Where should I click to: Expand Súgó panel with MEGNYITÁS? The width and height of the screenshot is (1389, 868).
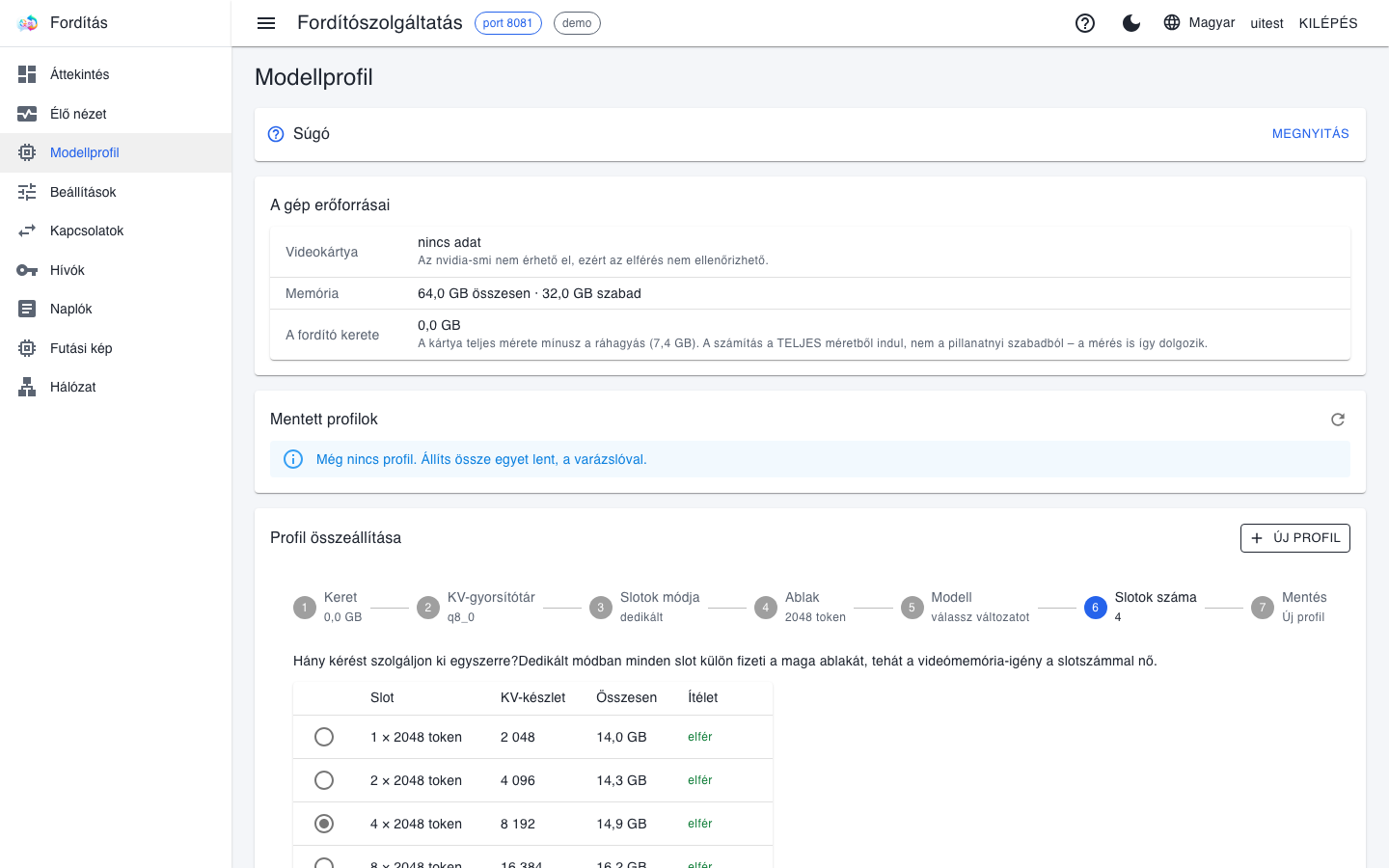click(1310, 134)
